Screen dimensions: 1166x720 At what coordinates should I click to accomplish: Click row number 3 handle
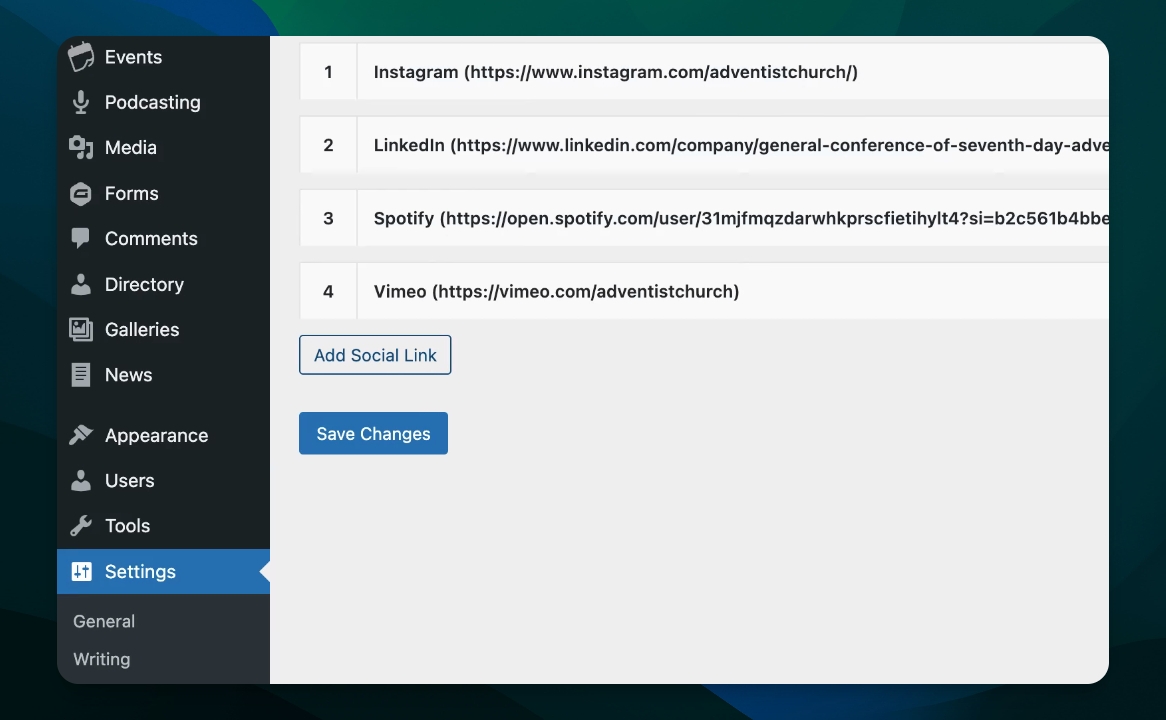[x=328, y=218]
